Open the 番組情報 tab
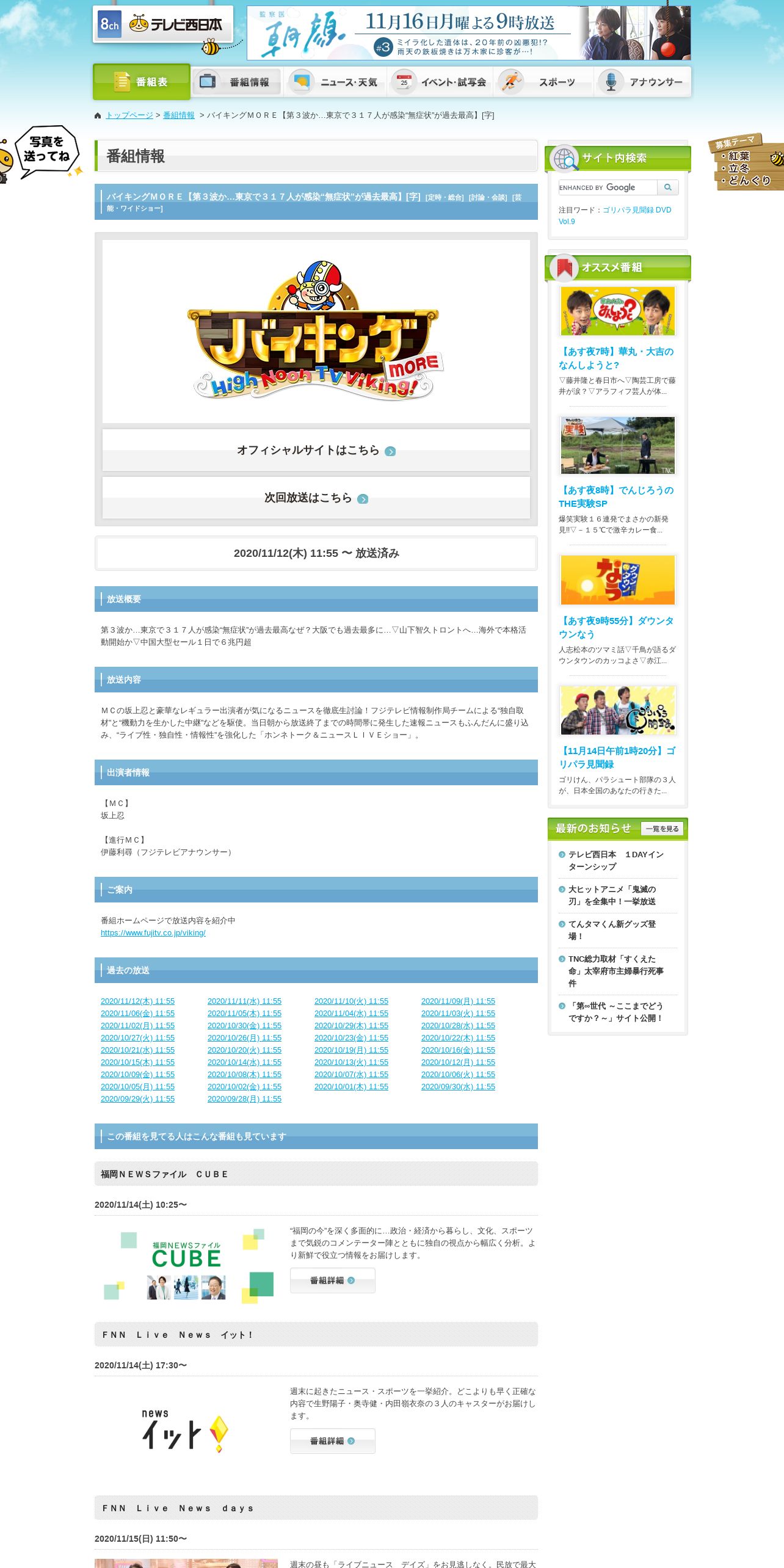The width and height of the screenshot is (784, 1568). [x=238, y=82]
